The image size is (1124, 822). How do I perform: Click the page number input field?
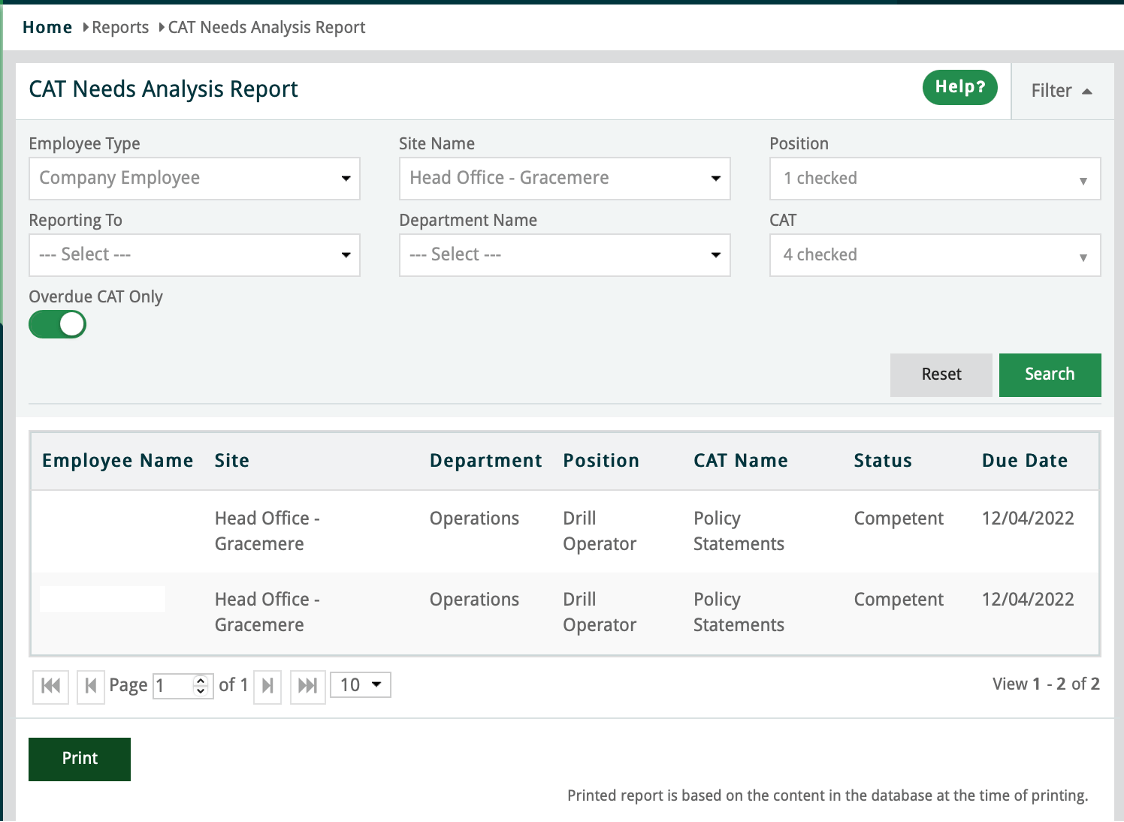174,685
